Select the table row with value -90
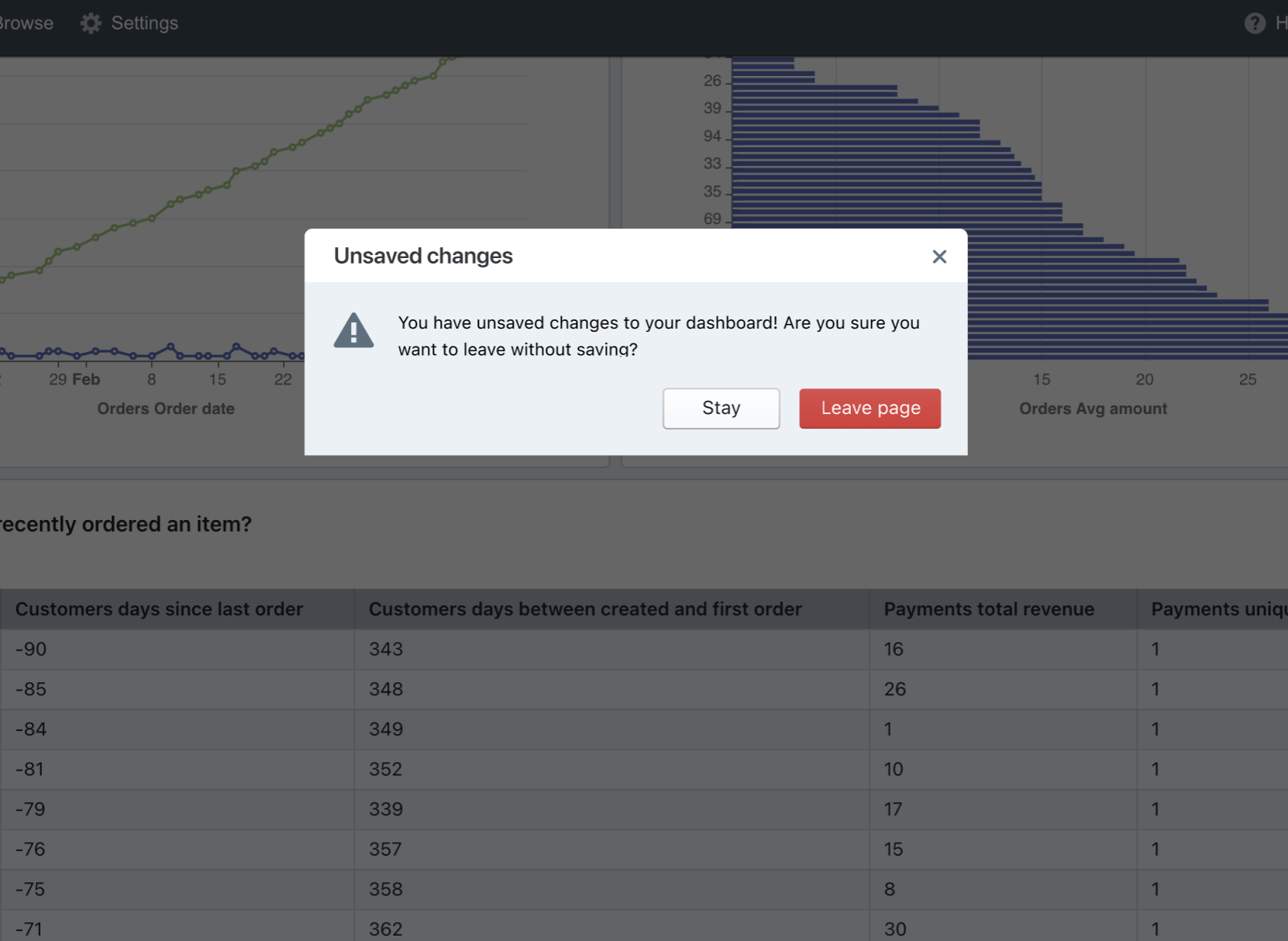Viewport: 1288px width, 941px height. tap(178, 650)
